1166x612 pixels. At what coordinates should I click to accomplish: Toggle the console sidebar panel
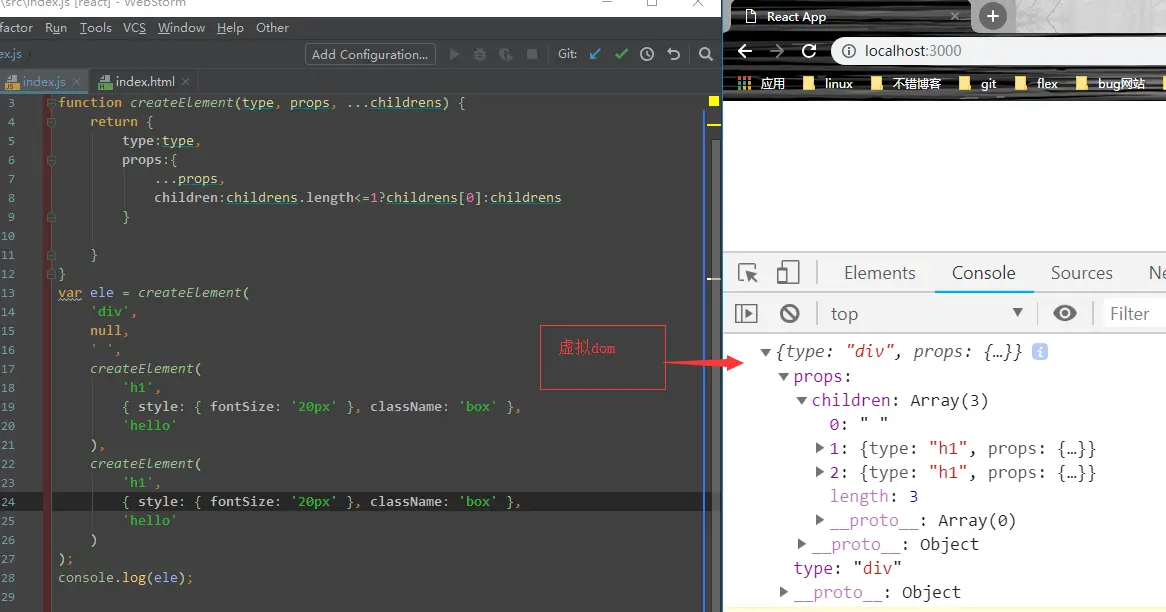coord(746,313)
